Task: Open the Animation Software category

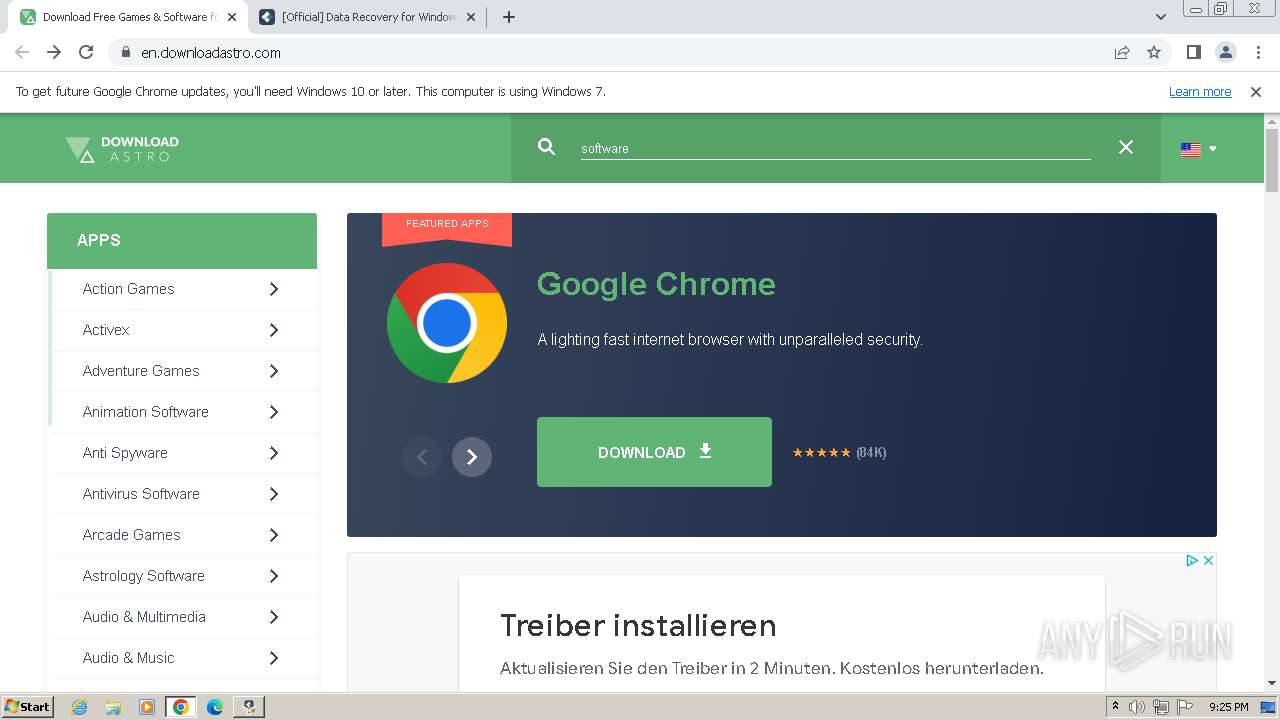Action: (145, 412)
